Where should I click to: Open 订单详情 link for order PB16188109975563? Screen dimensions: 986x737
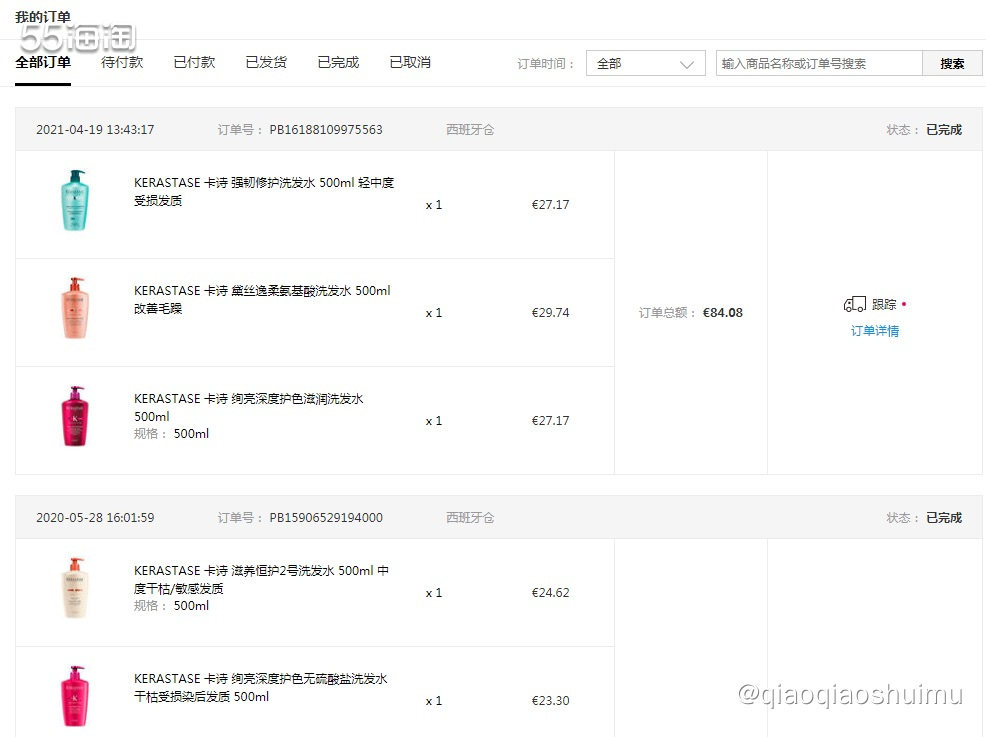pos(875,331)
